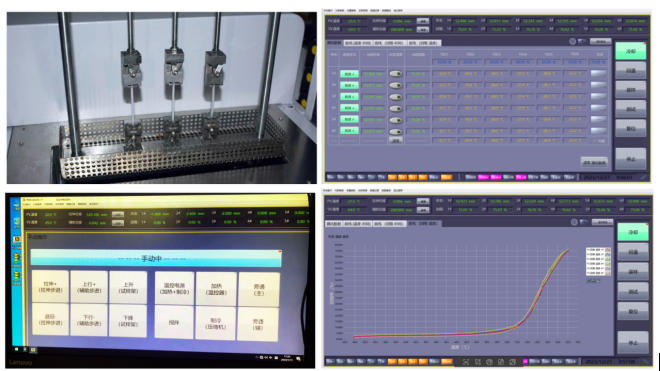Click fifth chart tool icon in bottom toolbar
Image resolution: width=660 pixels, height=371 pixels.
[x=512, y=362]
